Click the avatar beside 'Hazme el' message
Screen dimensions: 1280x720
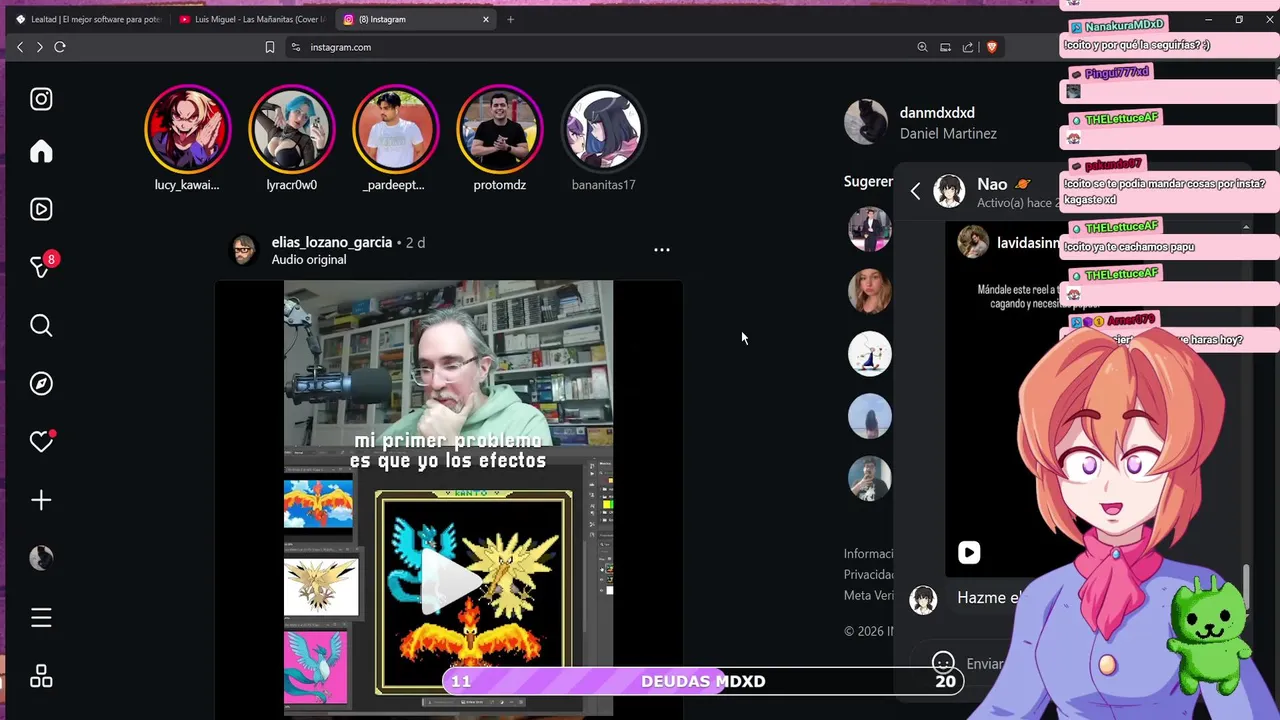[x=923, y=599]
